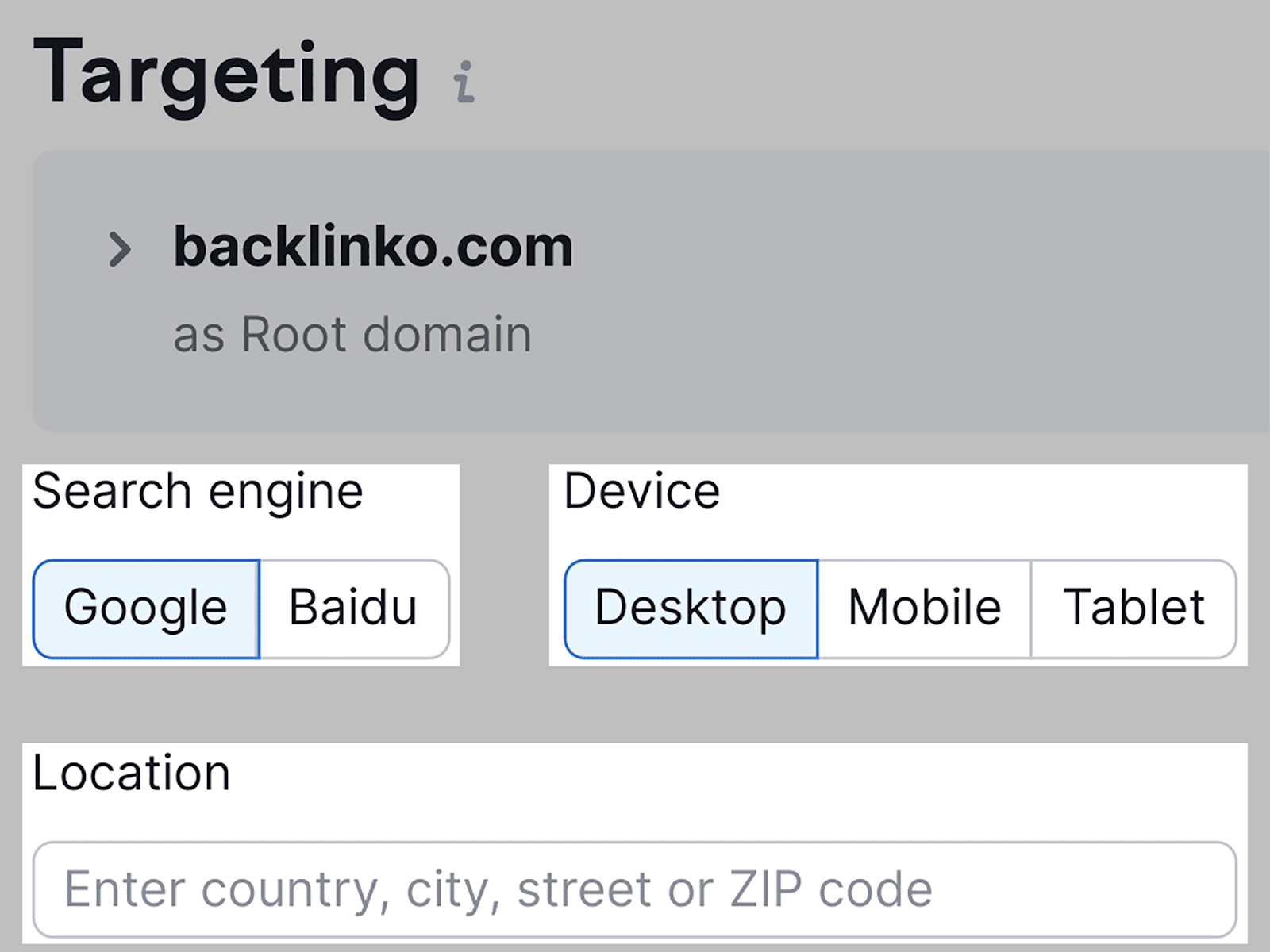Focus the Location input field
1270x952 pixels.
633,889
